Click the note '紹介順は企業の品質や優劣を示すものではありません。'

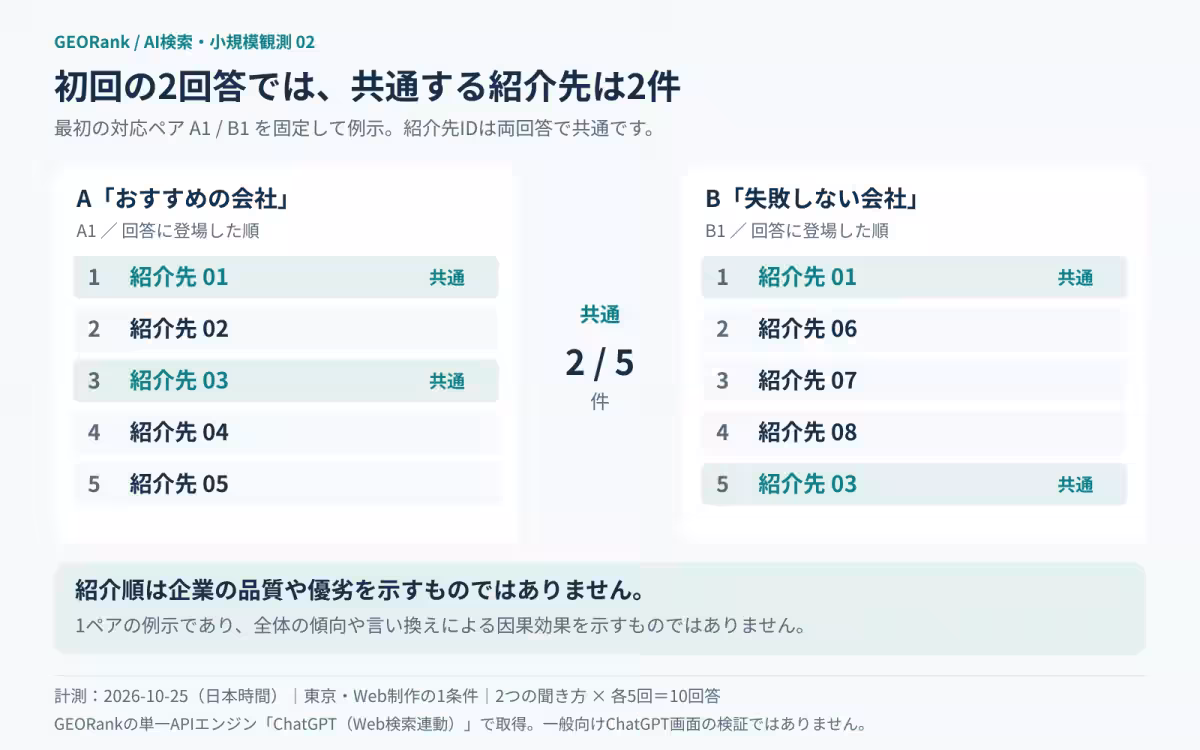tap(360, 590)
